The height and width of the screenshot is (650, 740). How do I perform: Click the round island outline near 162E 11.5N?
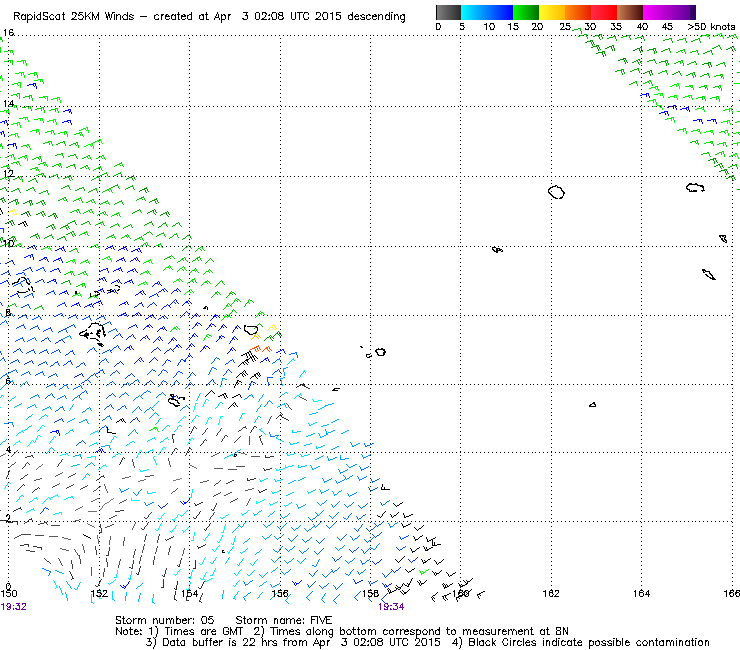click(556, 192)
